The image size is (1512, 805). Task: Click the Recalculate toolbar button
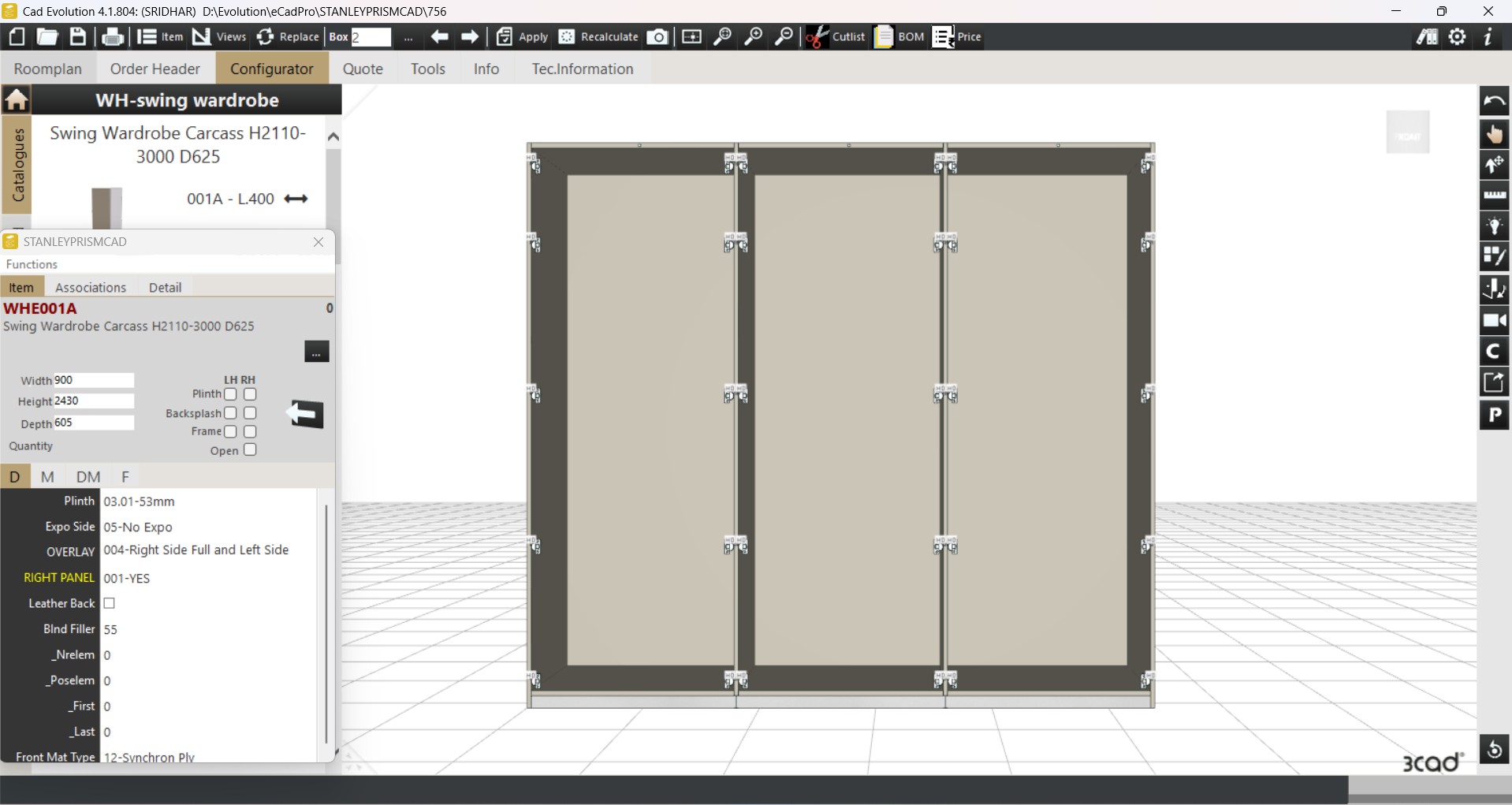[599, 37]
